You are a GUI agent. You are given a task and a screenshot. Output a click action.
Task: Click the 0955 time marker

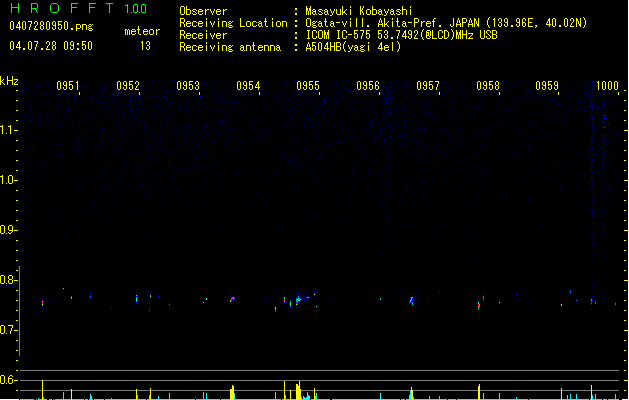(x=308, y=86)
